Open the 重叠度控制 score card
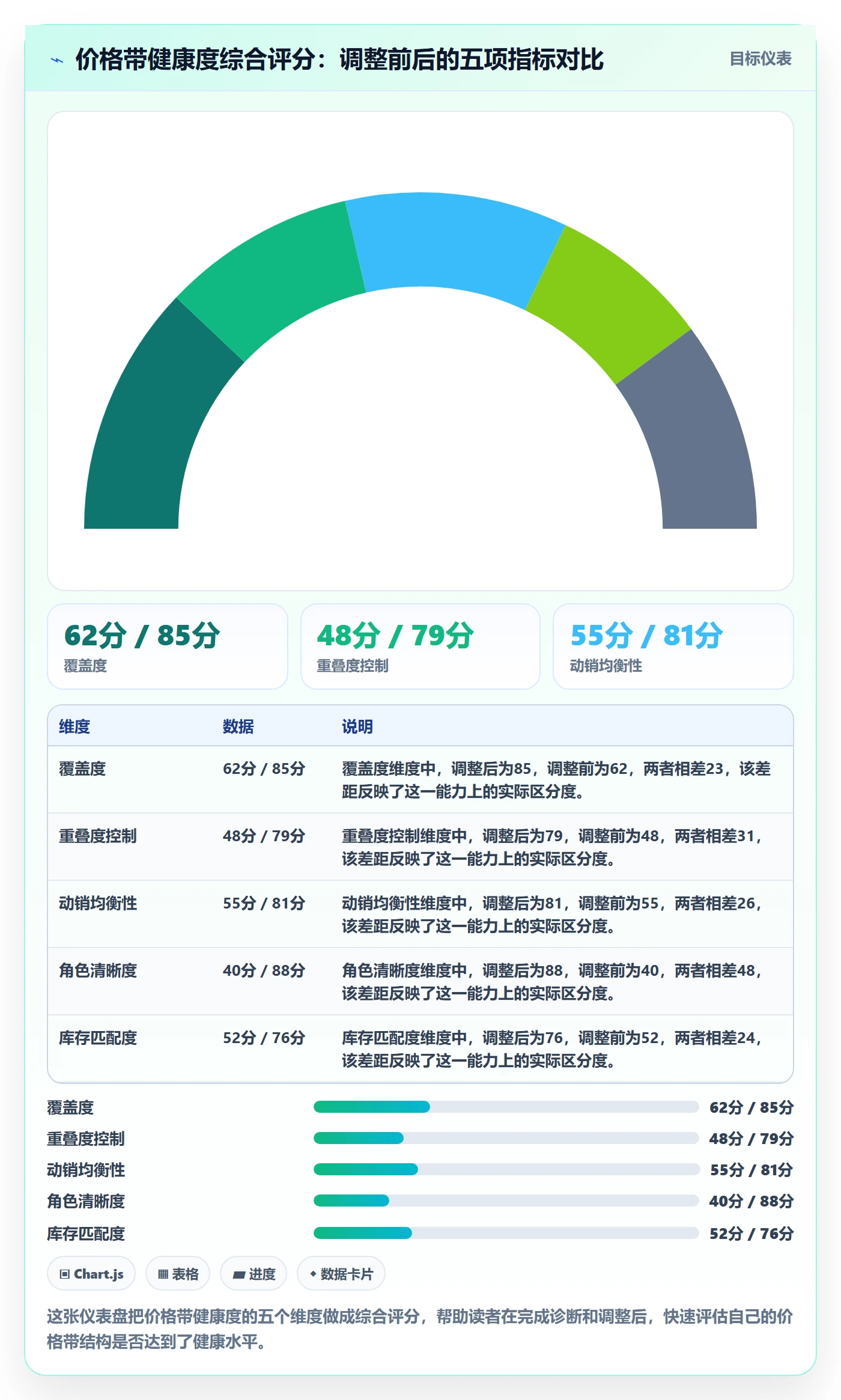841x1400 pixels. pyautogui.click(x=421, y=647)
